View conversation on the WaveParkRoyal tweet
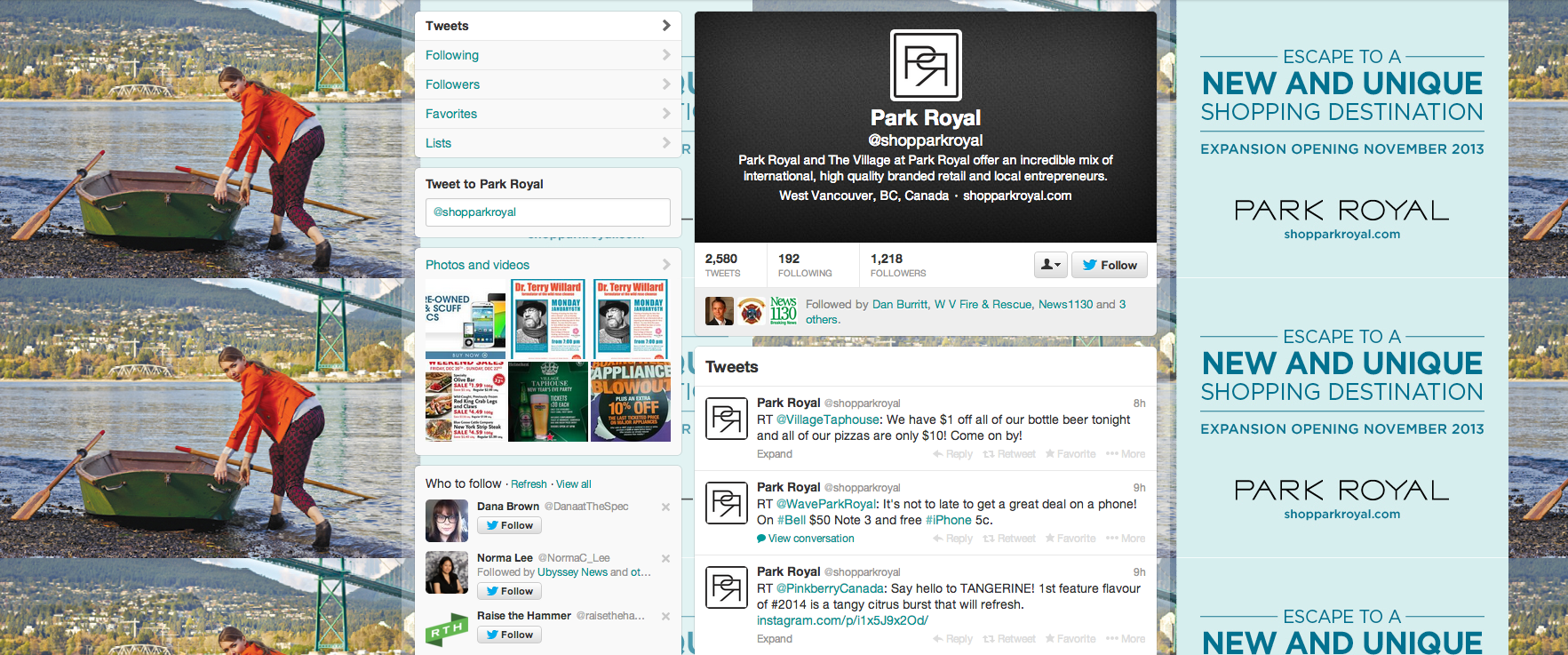Screen dimensions: 1568x655 point(810,539)
